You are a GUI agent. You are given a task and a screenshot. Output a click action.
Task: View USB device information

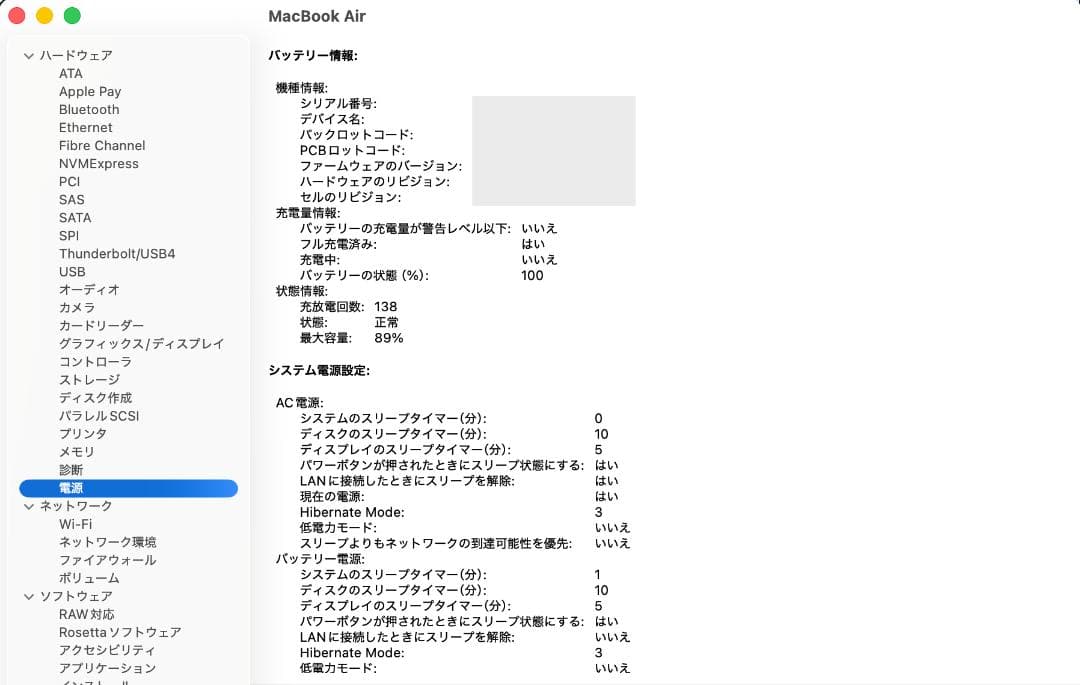(x=72, y=271)
